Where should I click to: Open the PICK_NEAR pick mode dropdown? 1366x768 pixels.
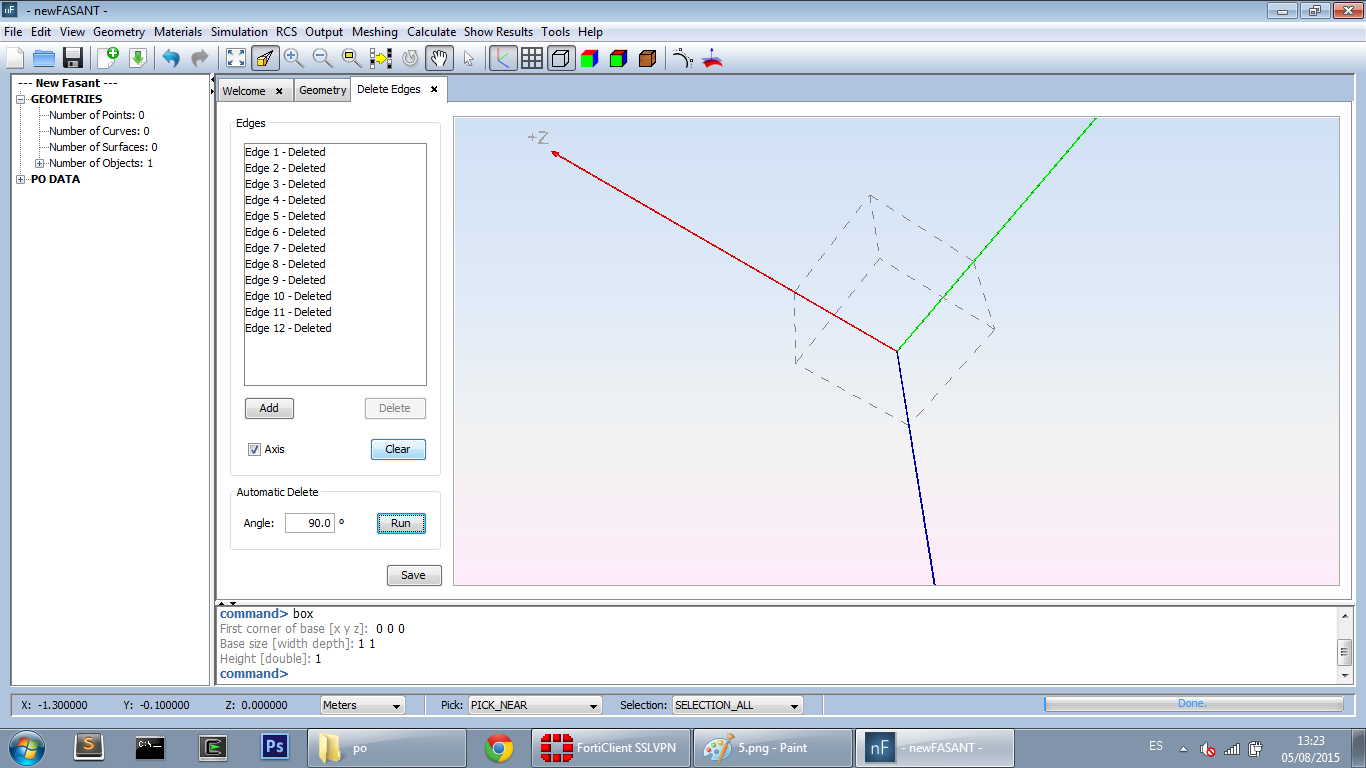point(535,705)
